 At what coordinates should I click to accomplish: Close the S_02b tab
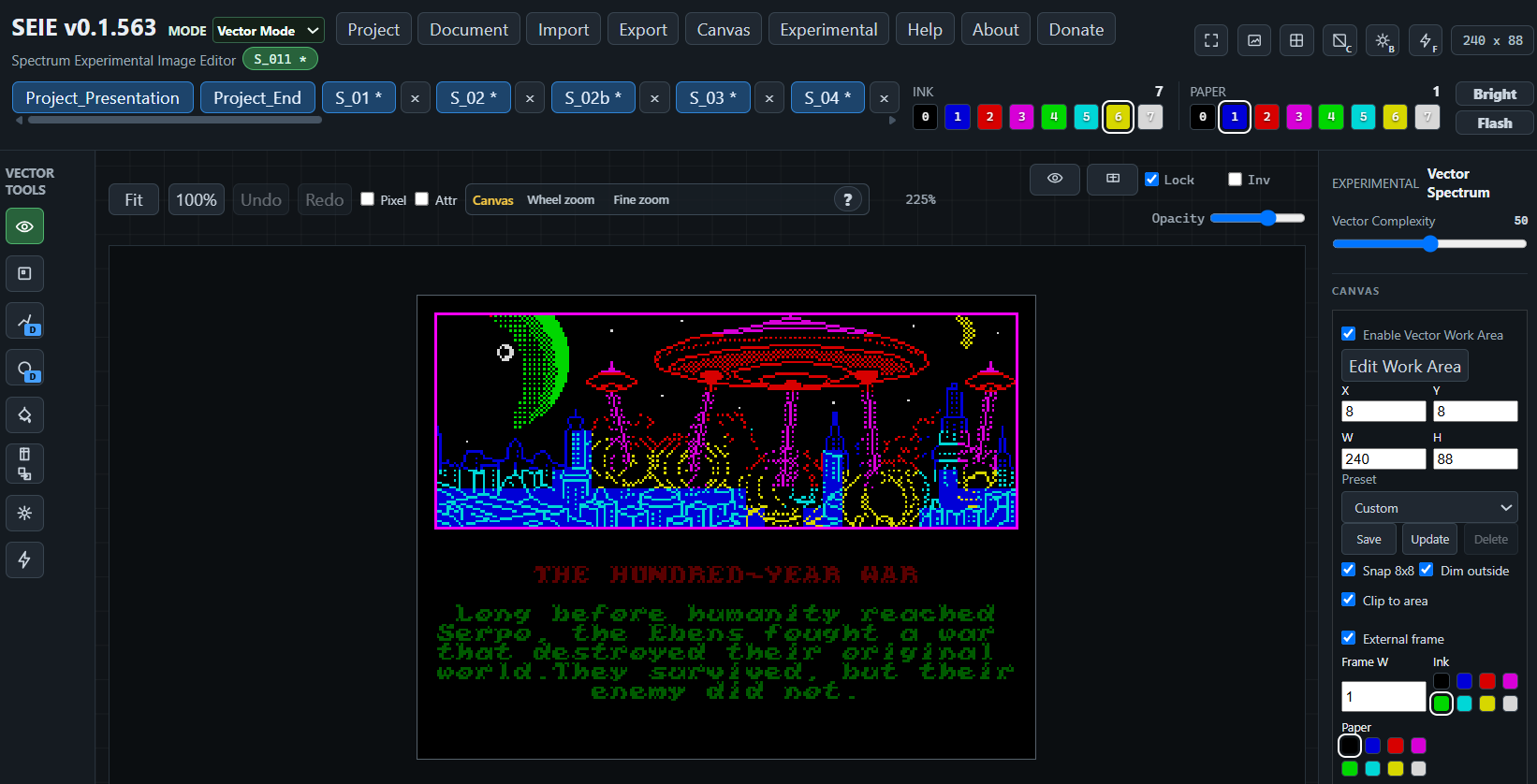654,98
